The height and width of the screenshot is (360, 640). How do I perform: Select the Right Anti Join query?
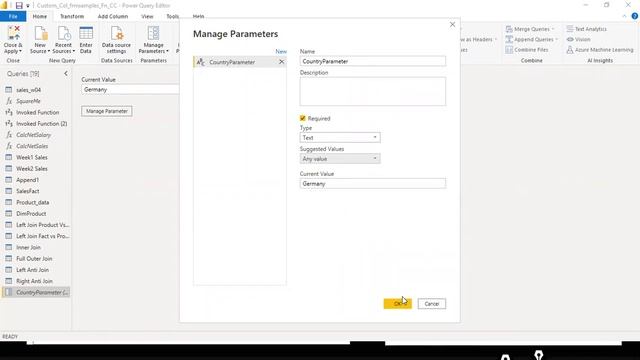click(36, 281)
